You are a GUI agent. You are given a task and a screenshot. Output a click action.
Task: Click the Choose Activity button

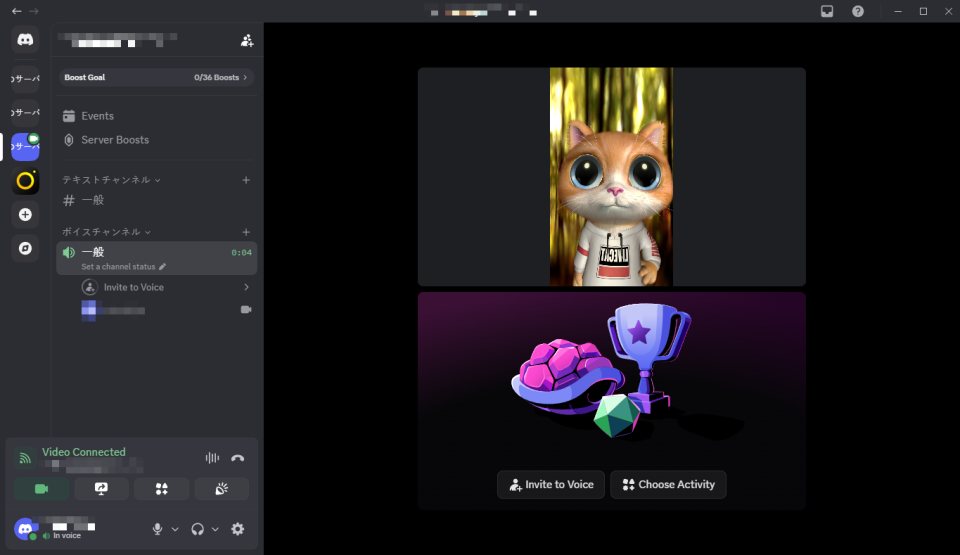click(668, 485)
